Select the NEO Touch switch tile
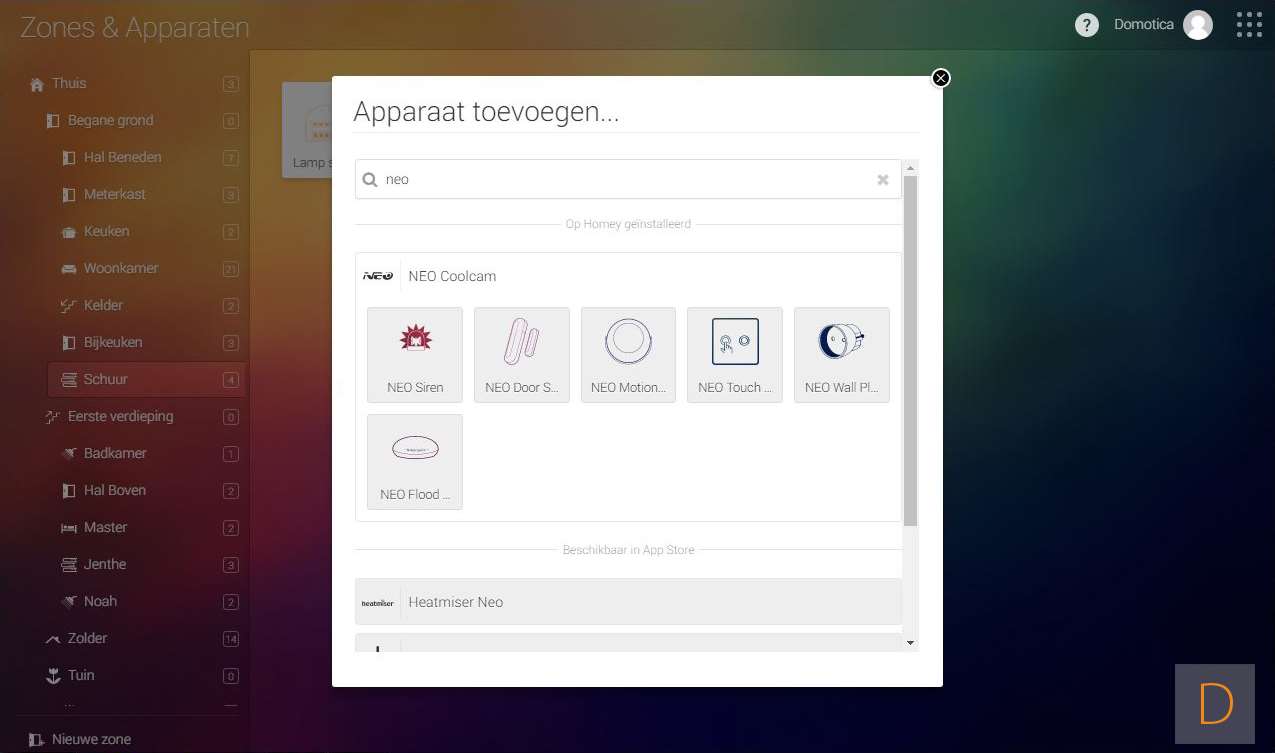This screenshot has width=1275, height=753. (735, 355)
